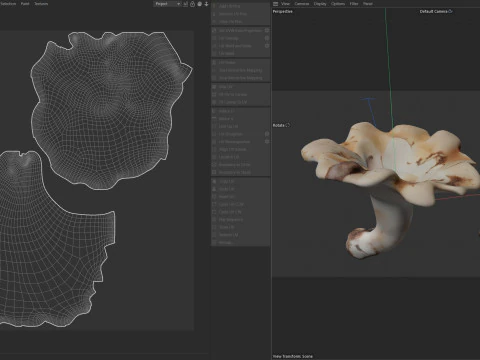Open gear options for UV Straighten
Screen dimensions: 480x360
click(x=267, y=134)
